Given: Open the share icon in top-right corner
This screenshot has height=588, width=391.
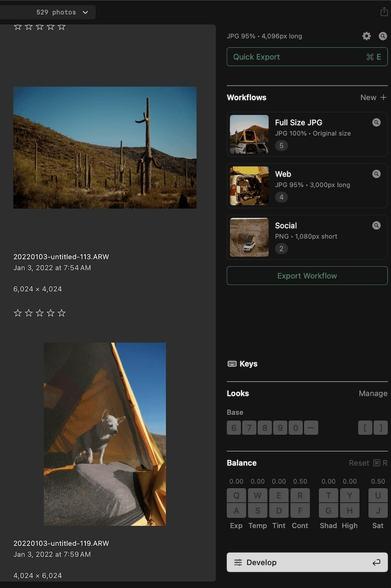Looking at the screenshot, I should coord(384,12).
